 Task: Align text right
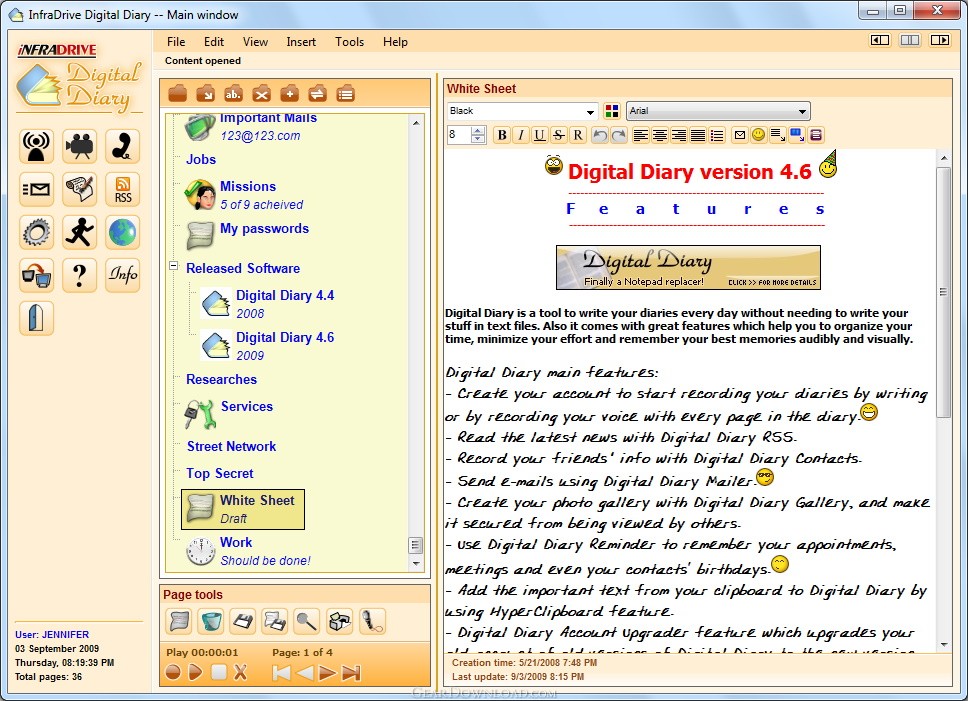[679, 135]
